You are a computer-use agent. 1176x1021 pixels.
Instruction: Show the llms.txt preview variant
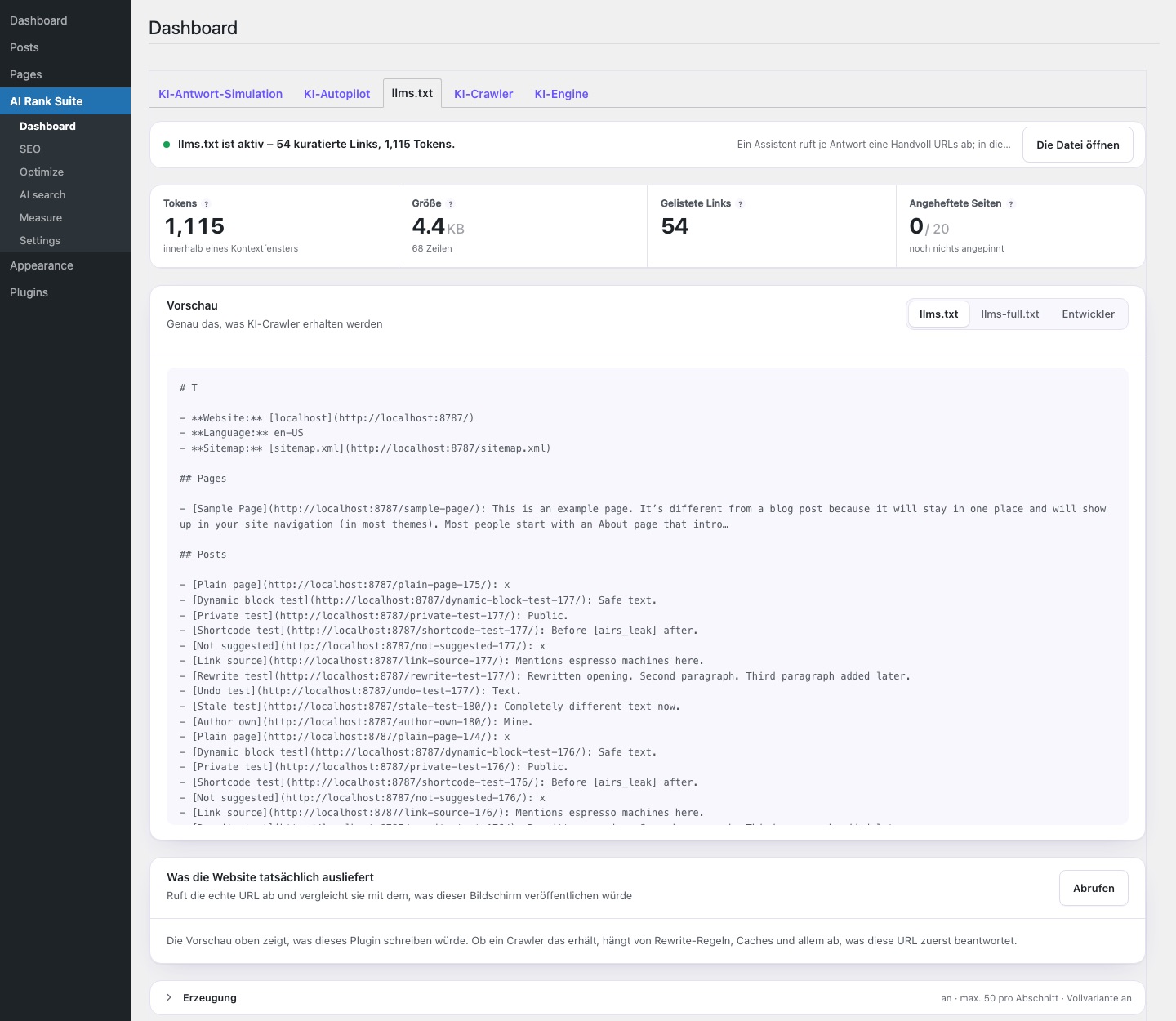click(939, 314)
